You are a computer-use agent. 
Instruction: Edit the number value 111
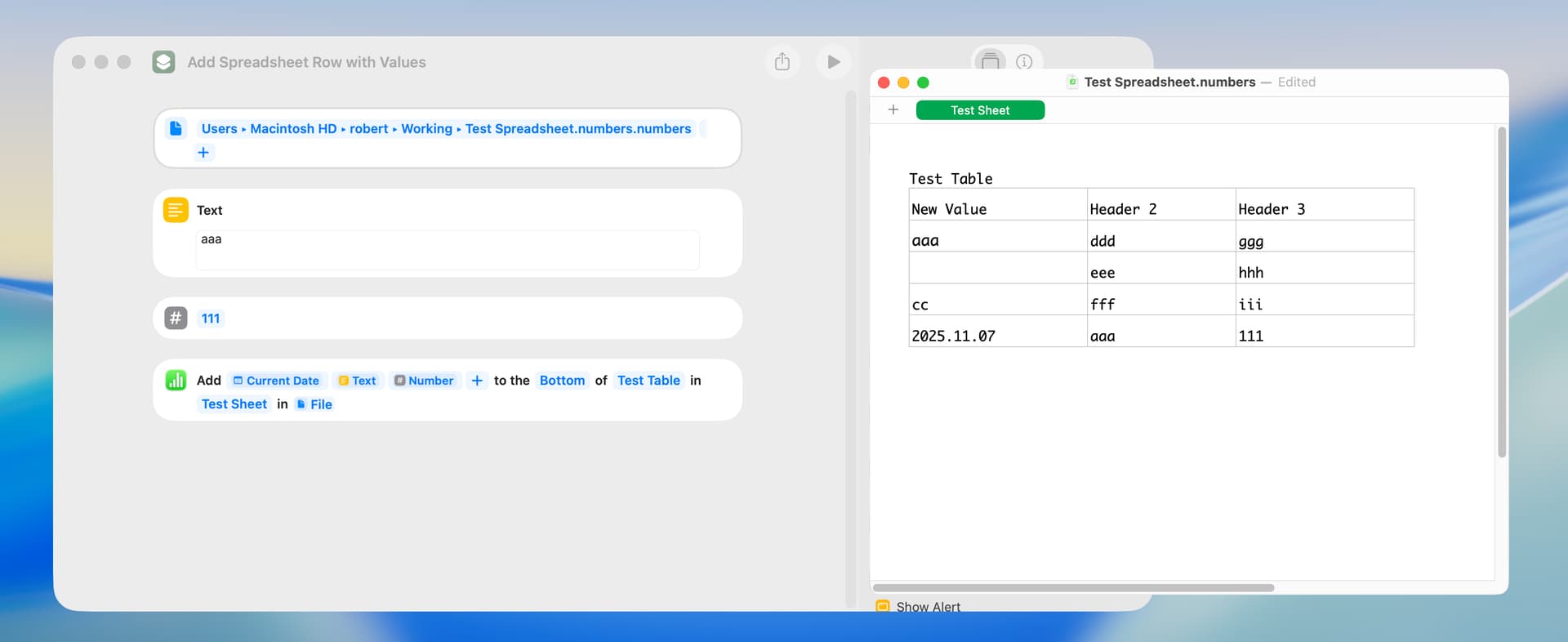tap(211, 319)
